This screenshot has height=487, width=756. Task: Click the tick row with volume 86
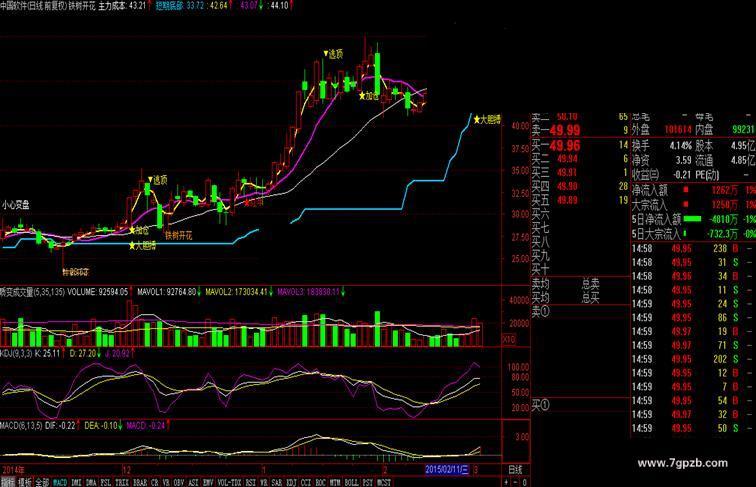pyautogui.click(x=693, y=318)
